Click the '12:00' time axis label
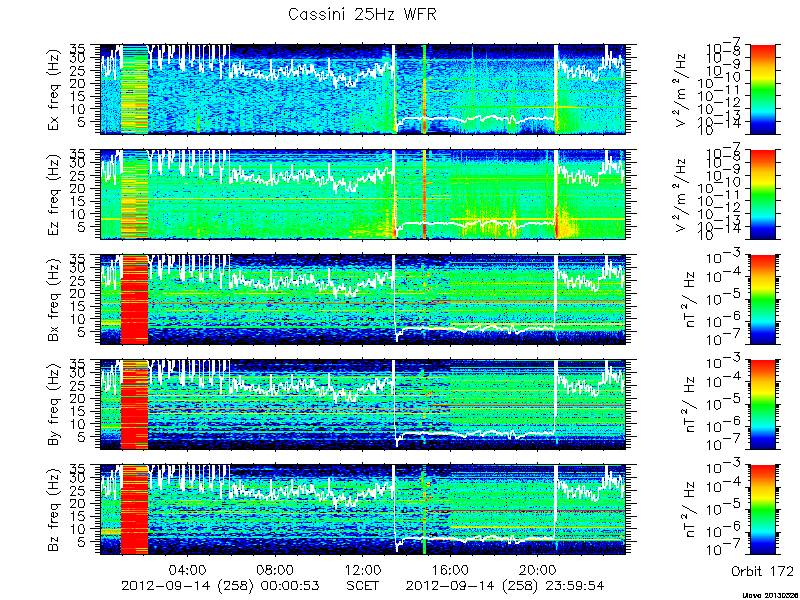Viewport: 800px width, 600px height. pos(363,569)
